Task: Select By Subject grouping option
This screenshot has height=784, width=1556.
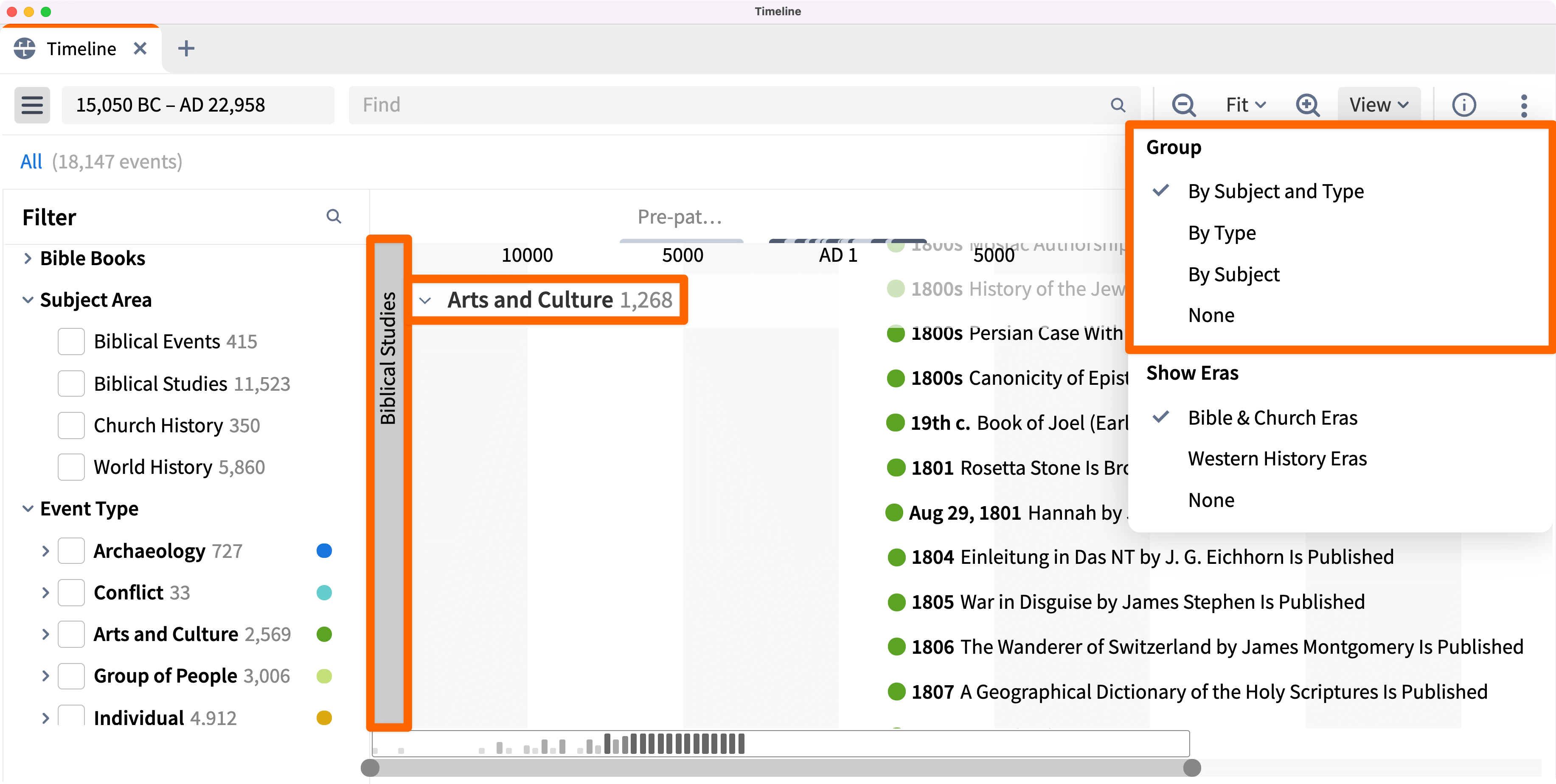Action: click(1233, 274)
